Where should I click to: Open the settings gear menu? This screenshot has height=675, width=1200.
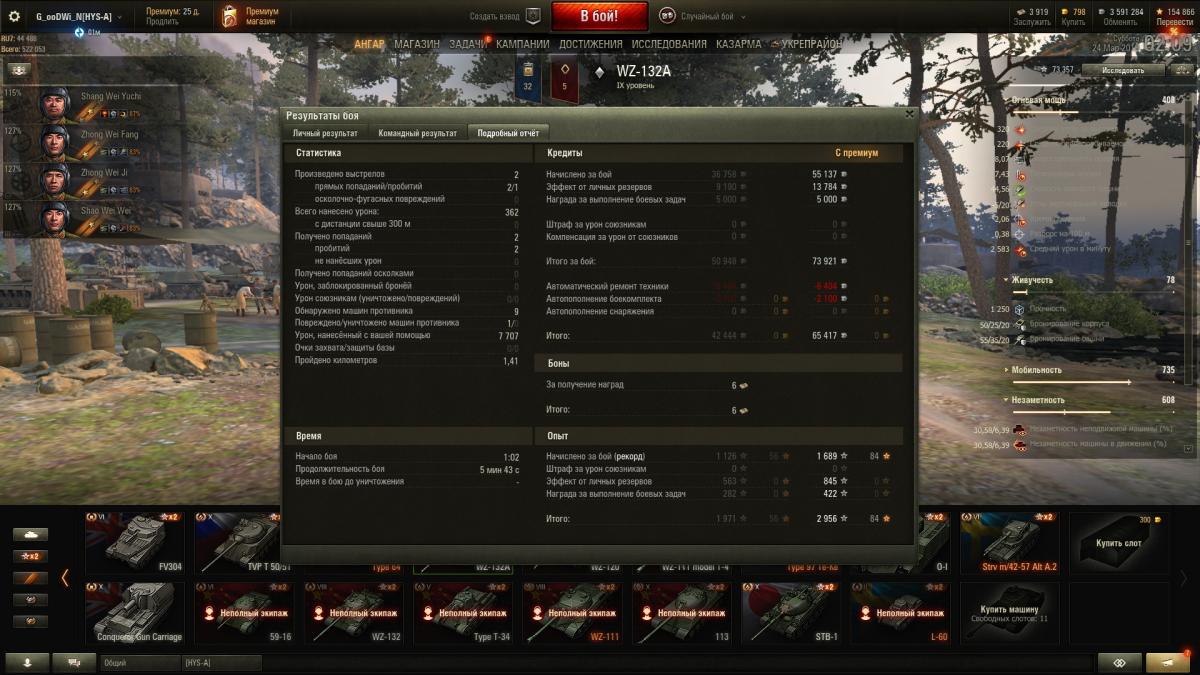pyautogui.click(x=15, y=17)
